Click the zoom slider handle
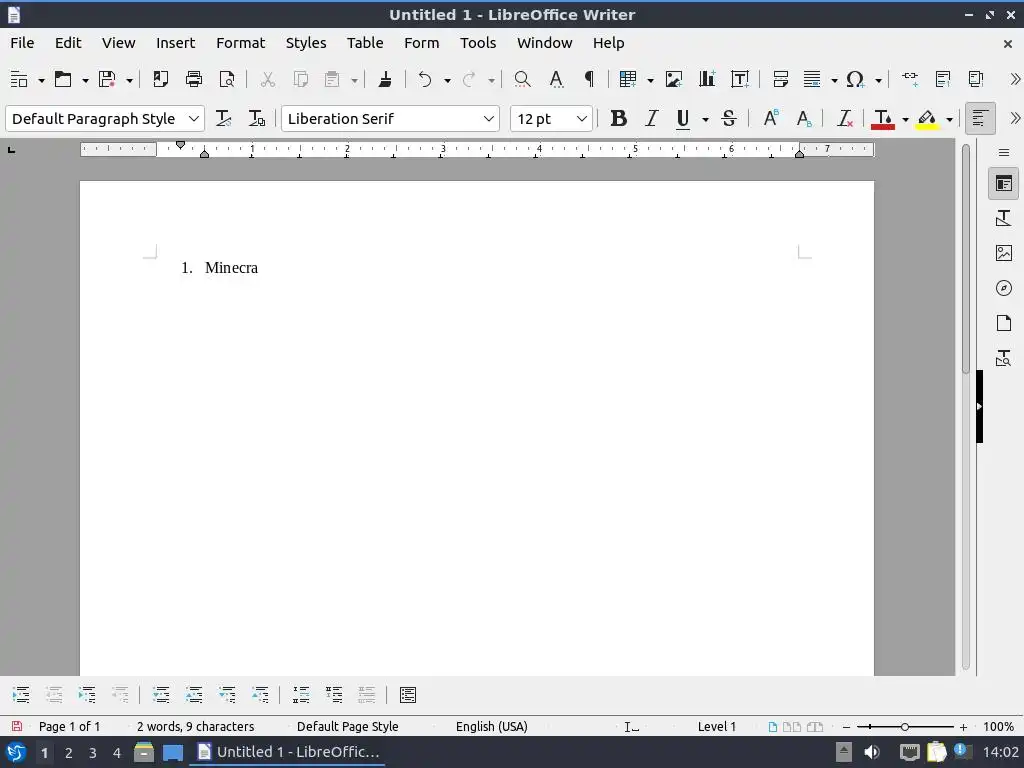The width and height of the screenshot is (1024, 768). click(x=904, y=726)
